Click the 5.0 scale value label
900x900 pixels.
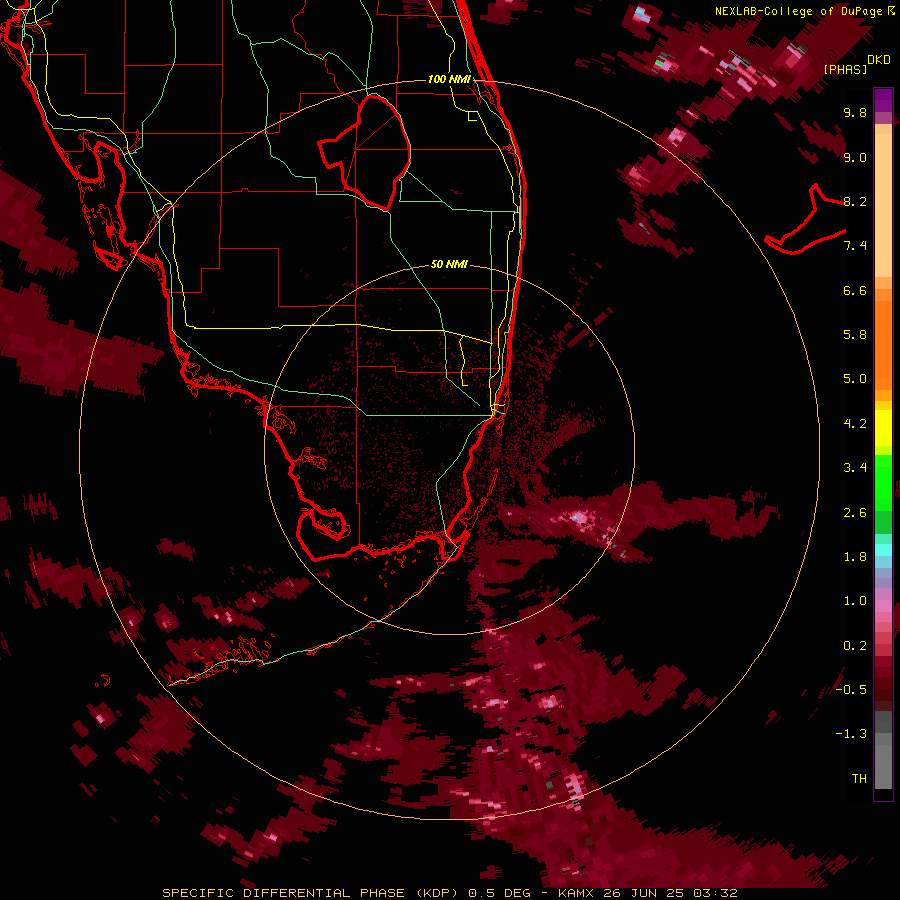tap(855, 379)
